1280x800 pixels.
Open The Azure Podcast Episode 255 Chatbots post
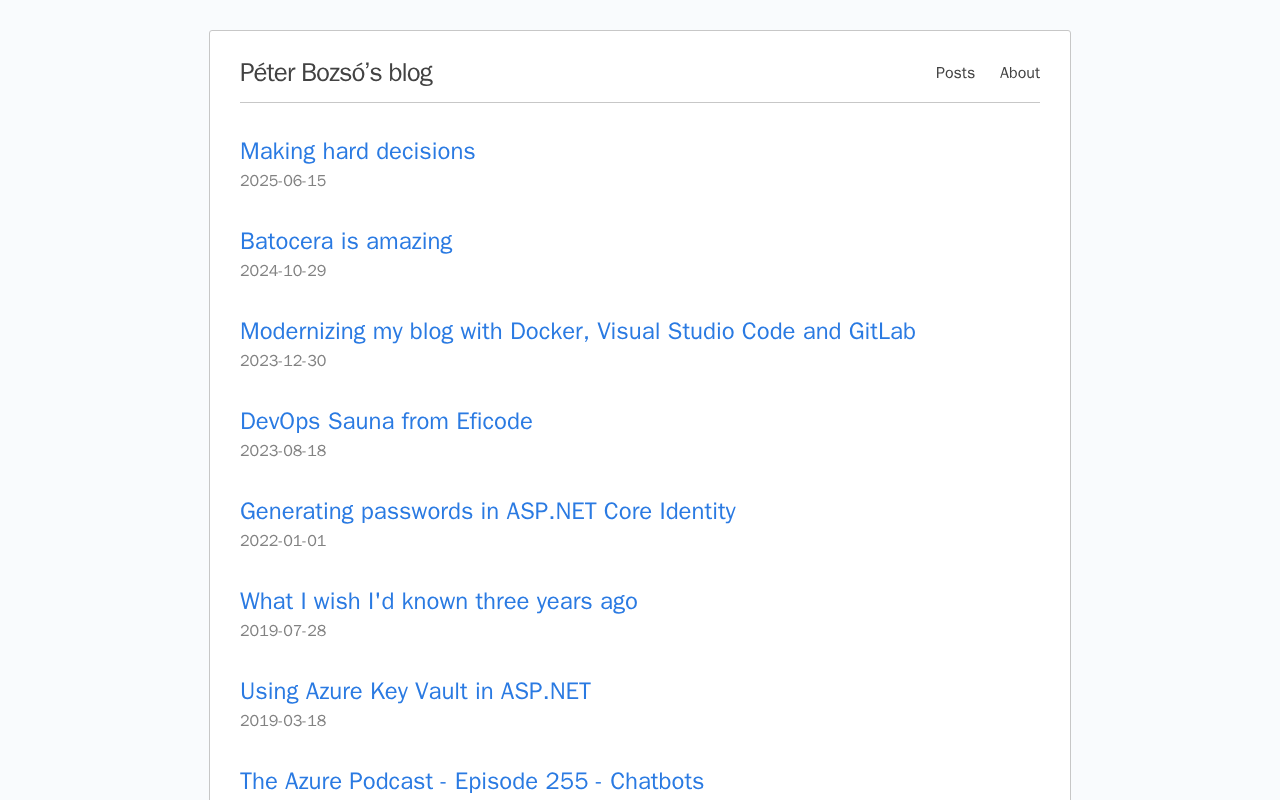click(471, 781)
